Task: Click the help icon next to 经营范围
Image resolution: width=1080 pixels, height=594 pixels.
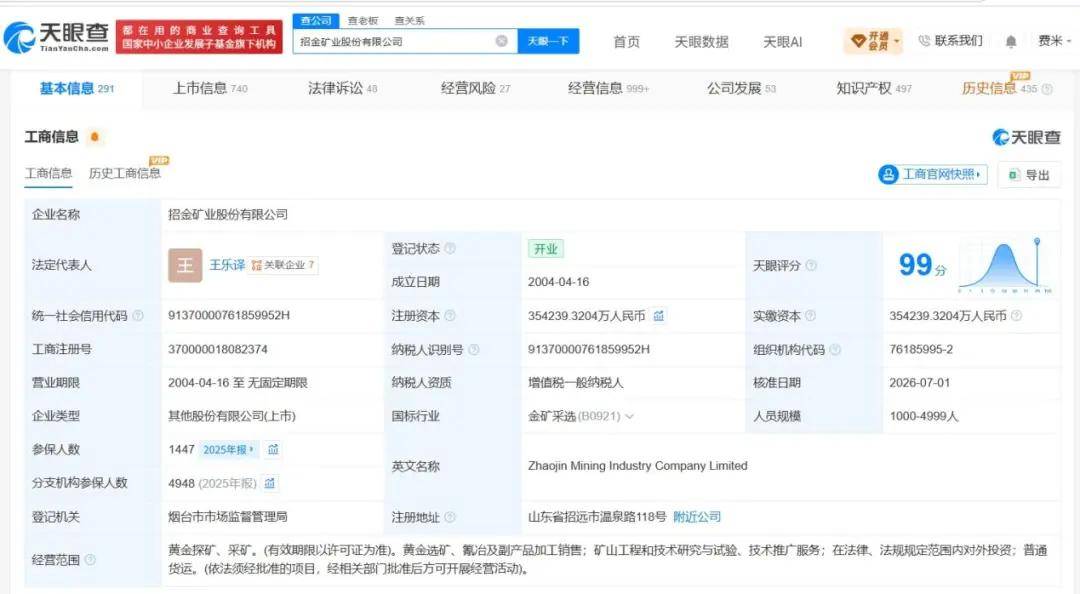Action: pyautogui.click(x=90, y=560)
